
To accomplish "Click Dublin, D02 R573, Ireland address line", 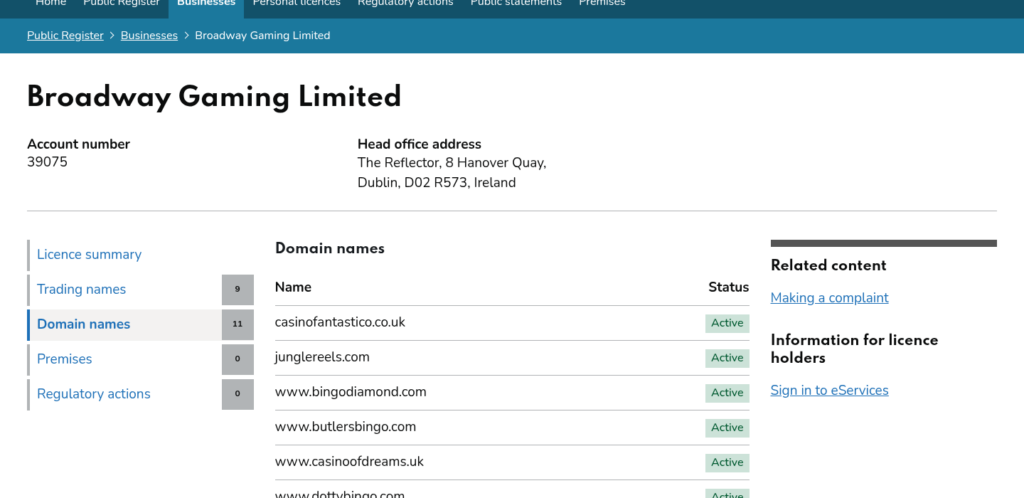I will tap(437, 183).
